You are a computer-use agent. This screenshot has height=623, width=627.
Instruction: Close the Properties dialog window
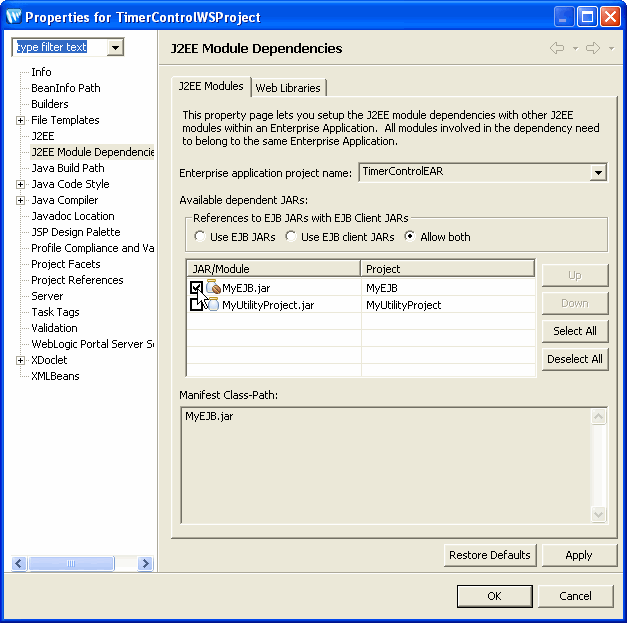pos(610,17)
